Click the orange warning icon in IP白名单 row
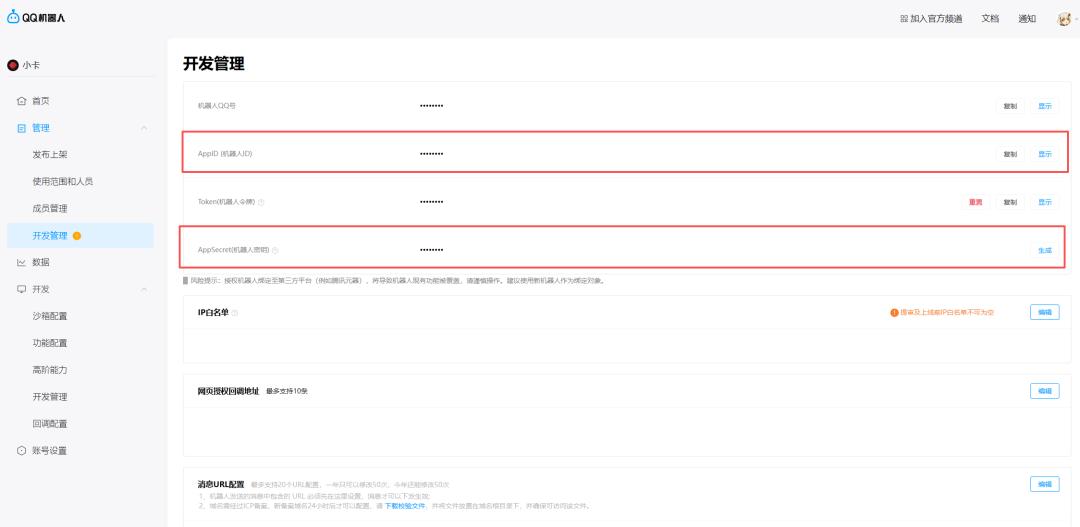 click(894, 312)
